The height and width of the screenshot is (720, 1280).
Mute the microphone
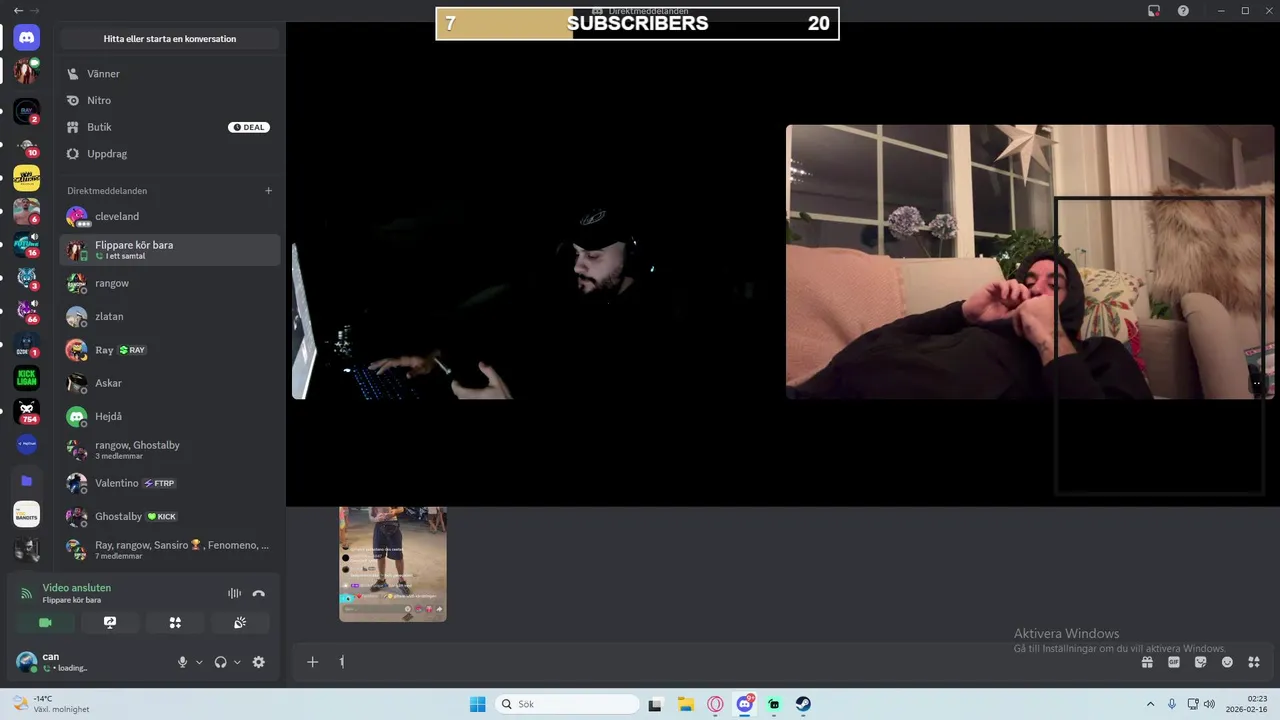[182, 662]
